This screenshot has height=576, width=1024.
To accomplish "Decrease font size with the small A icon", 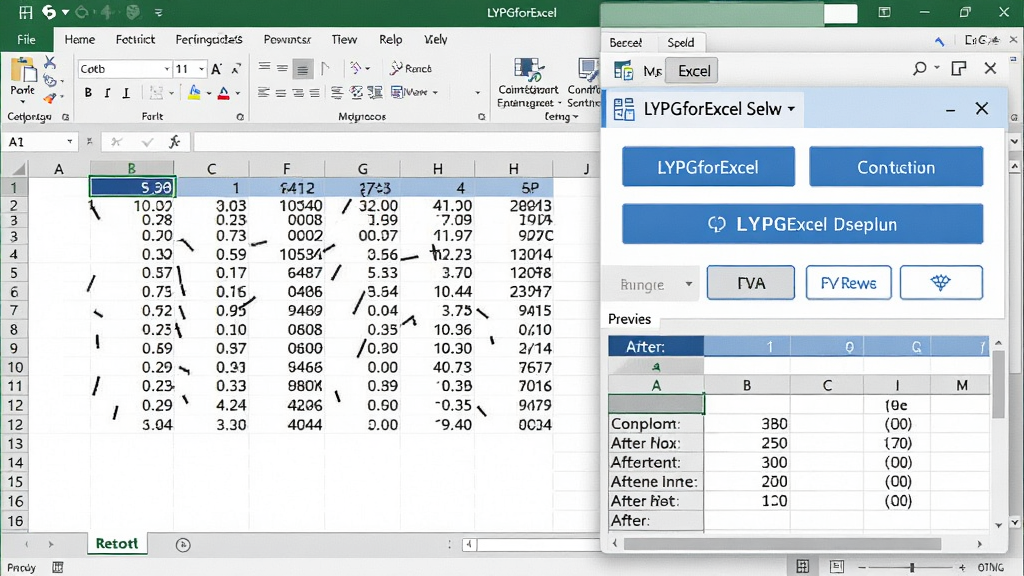I will pyautogui.click(x=236, y=69).
